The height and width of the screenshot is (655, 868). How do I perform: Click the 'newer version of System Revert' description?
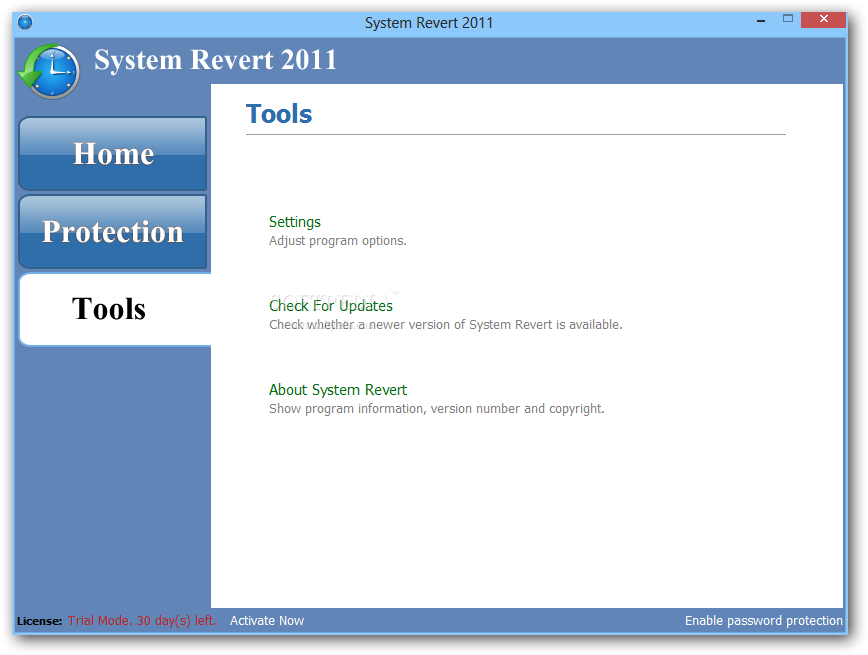446,324
